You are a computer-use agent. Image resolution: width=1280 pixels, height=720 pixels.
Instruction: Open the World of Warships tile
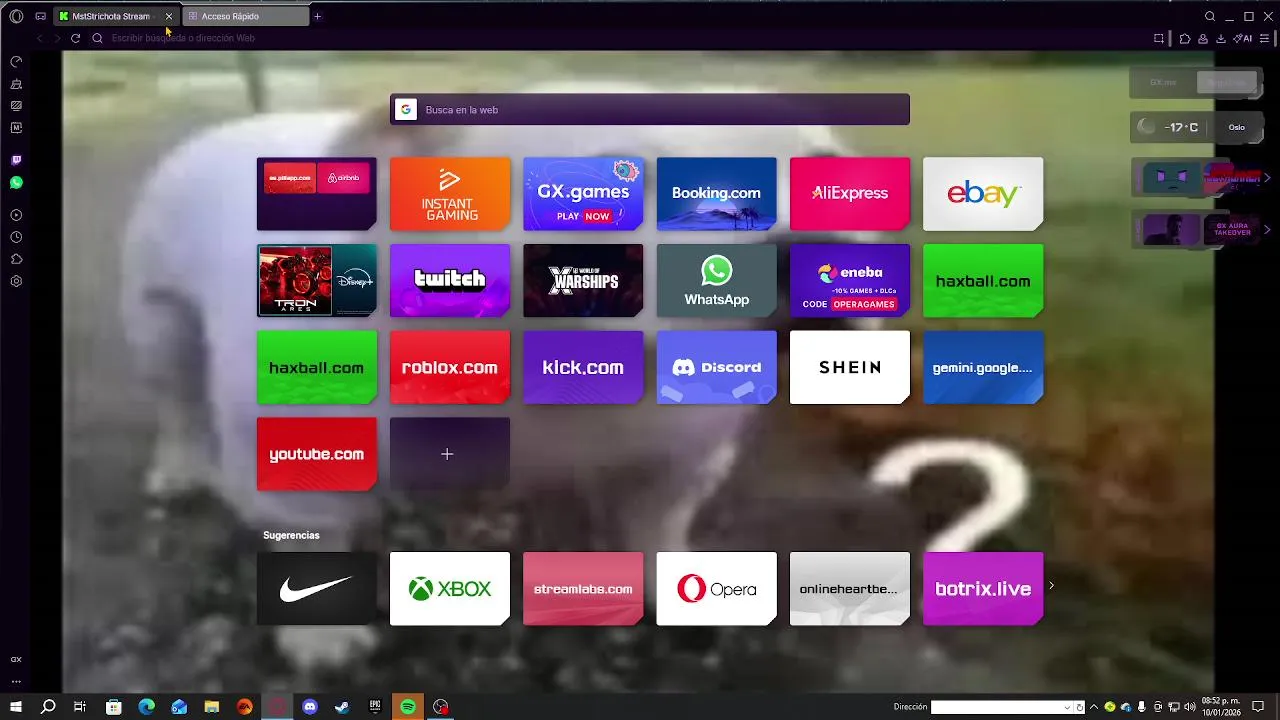click(x=583, y=281)
